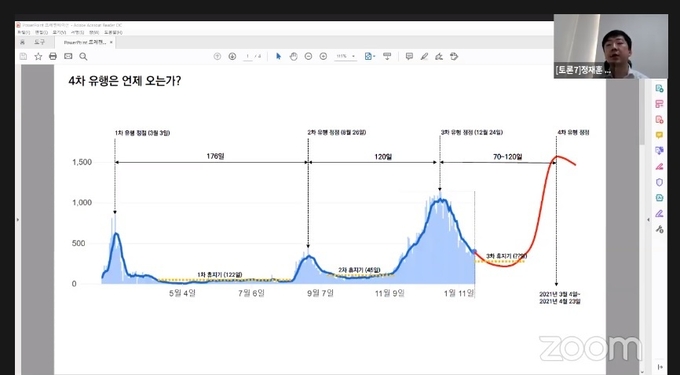Open the zoom percentage dropdown
Image resolution: width=680 pixels, height=375 pixels.
(x=346, y=56)
